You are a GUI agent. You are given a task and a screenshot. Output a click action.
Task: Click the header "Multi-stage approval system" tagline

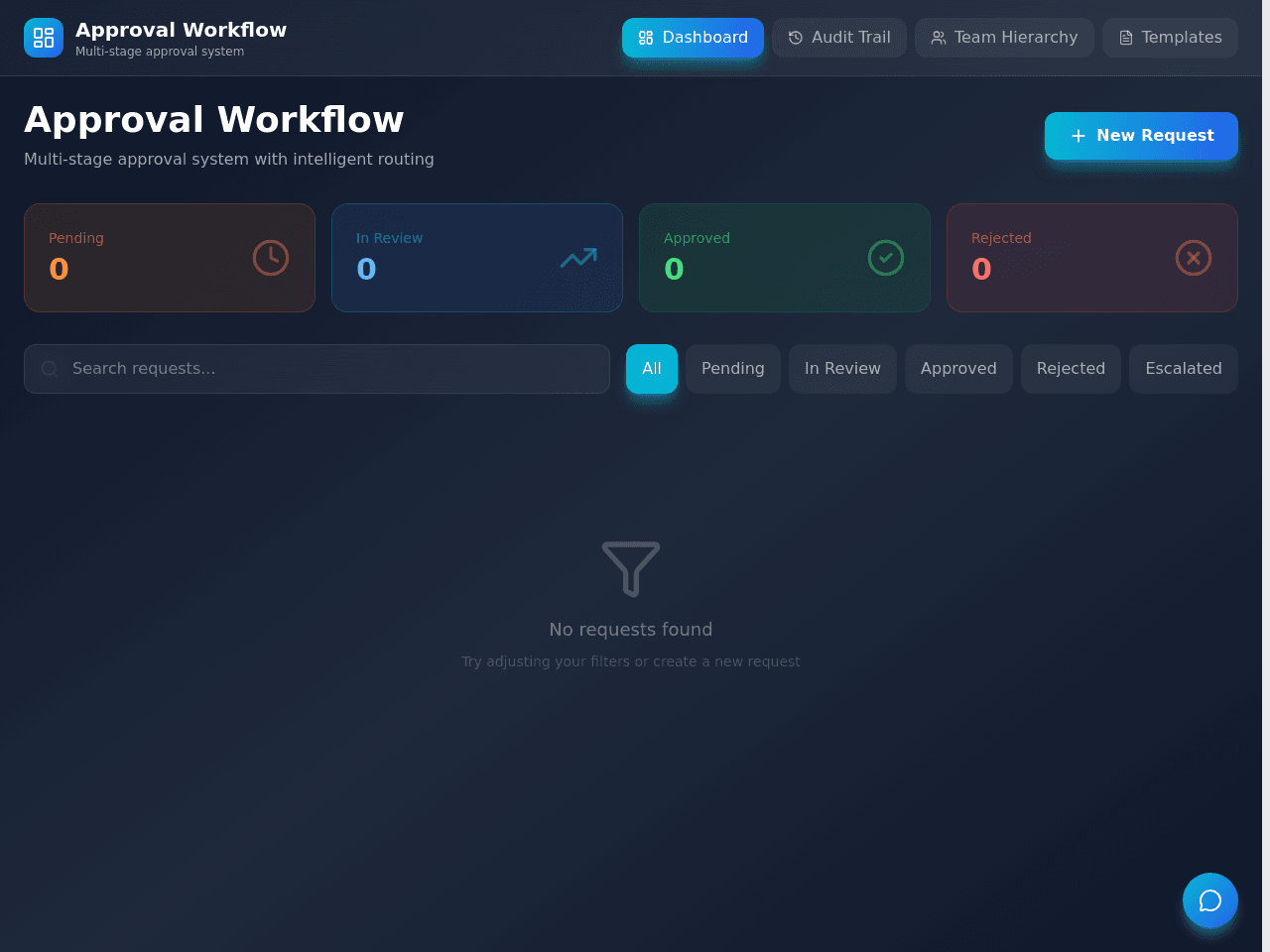[160, 52]
